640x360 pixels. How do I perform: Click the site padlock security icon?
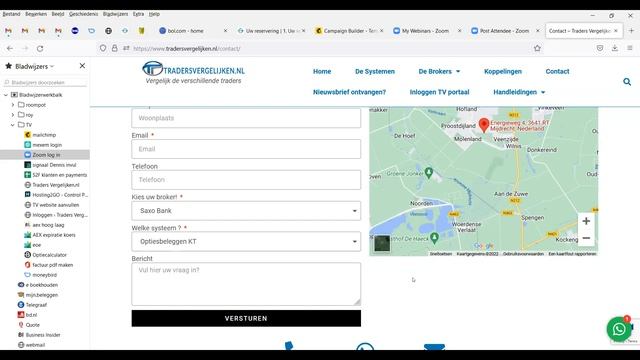click(x=115, y=48)
